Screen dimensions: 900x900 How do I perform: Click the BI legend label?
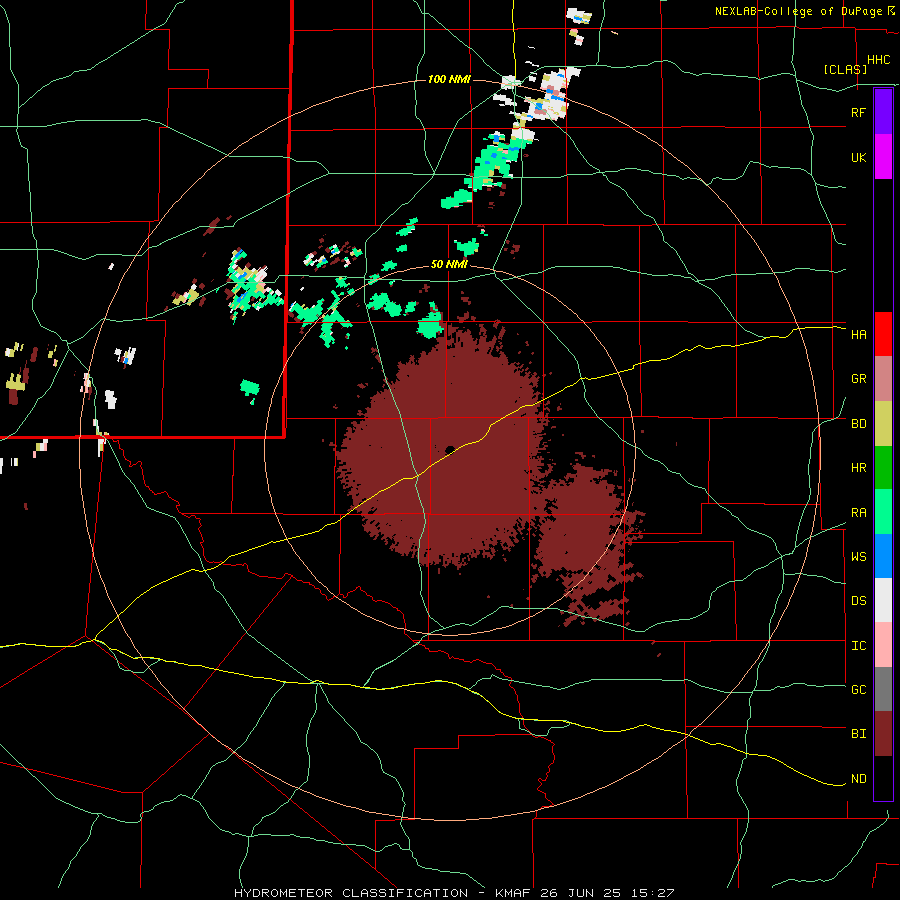tap(858, 734)
